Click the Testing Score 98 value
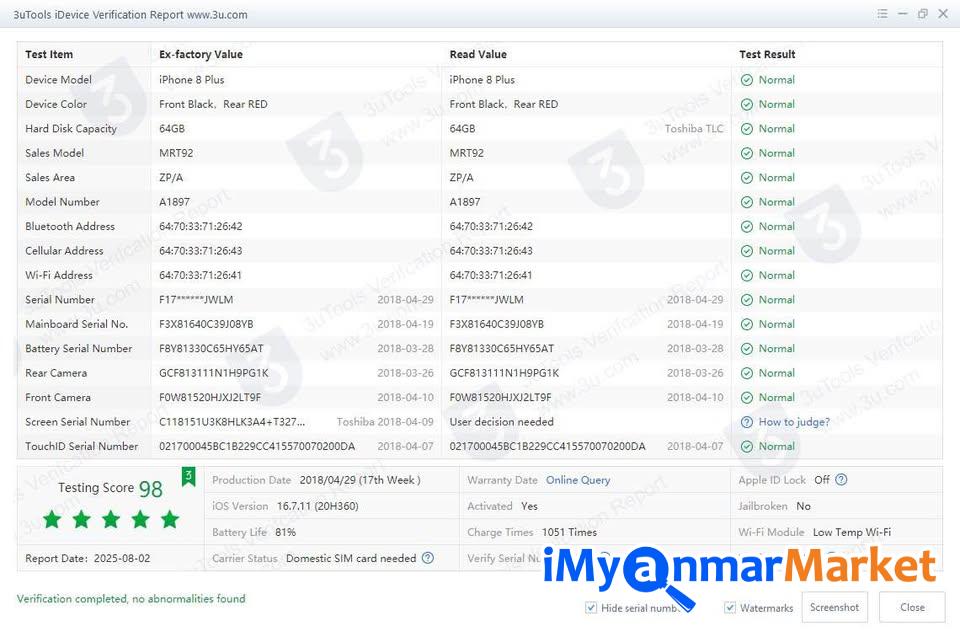This screenshot has height=637, width=960. (x=151, y=489)
